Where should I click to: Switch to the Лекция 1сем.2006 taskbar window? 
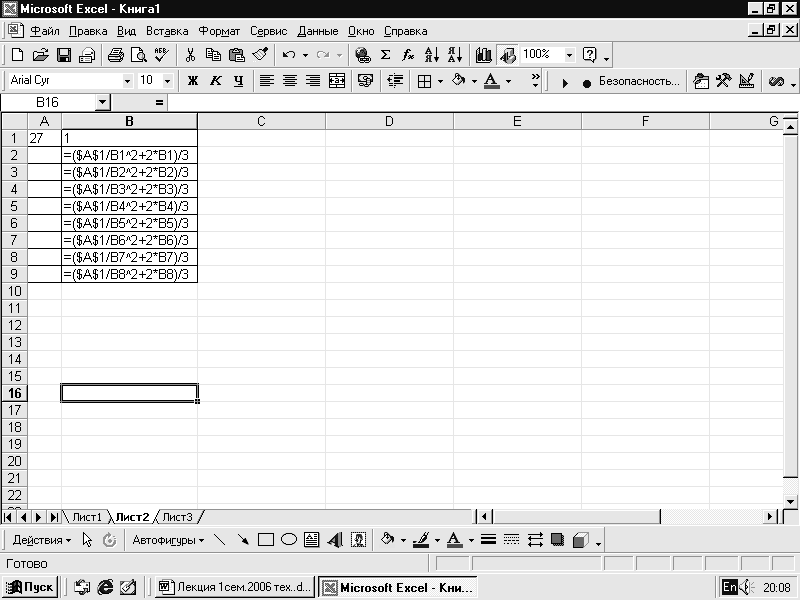click(234, 587)
